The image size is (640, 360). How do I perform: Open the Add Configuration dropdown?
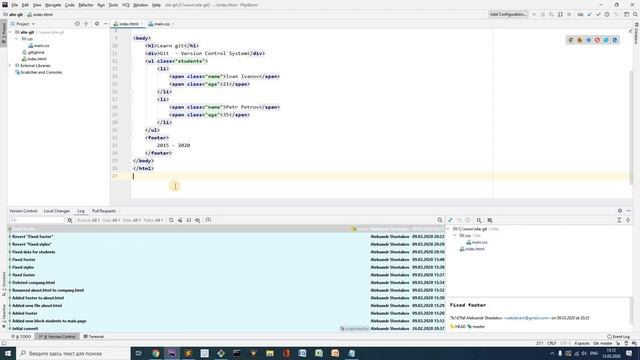click(508, 14)
